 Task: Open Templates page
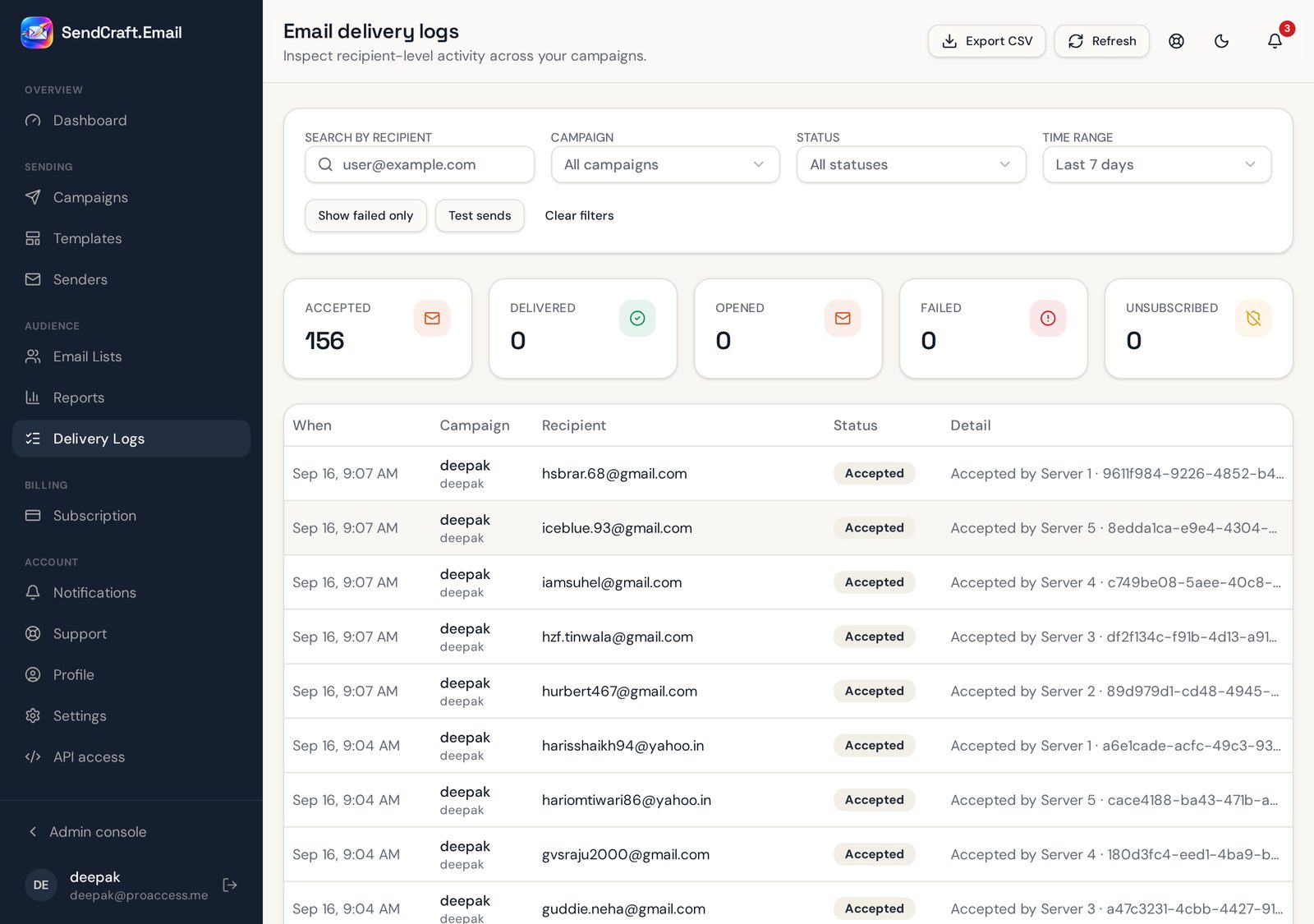(x=131, y=238)
